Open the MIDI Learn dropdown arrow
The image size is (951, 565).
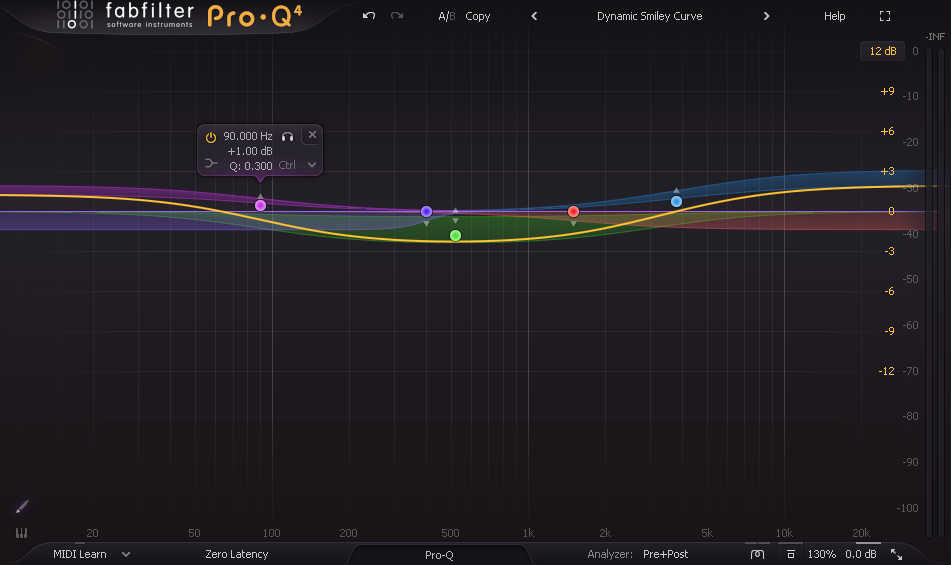126,554
